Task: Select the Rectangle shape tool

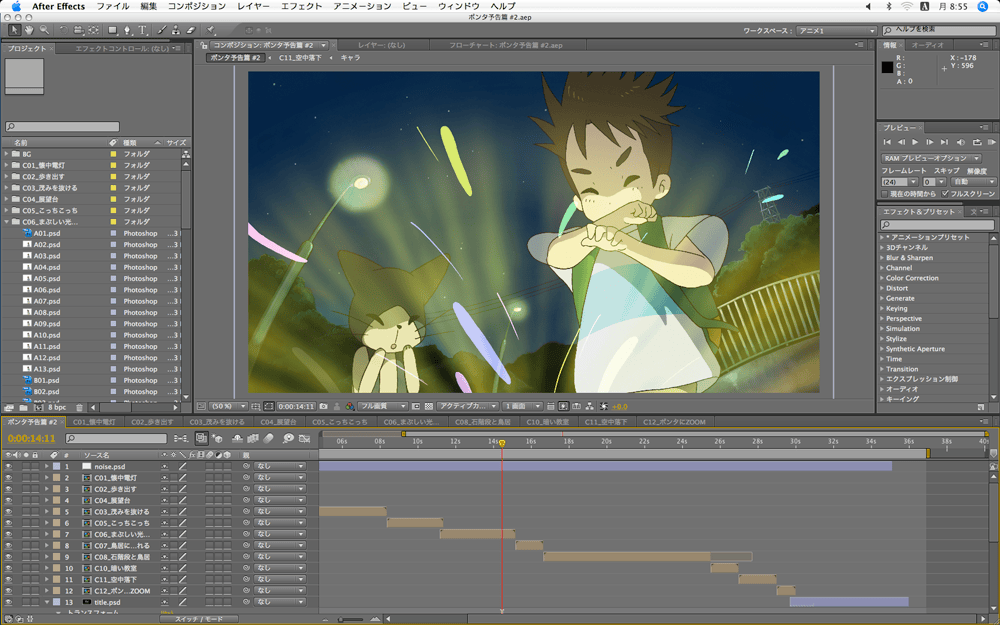Action: point(113,30)
